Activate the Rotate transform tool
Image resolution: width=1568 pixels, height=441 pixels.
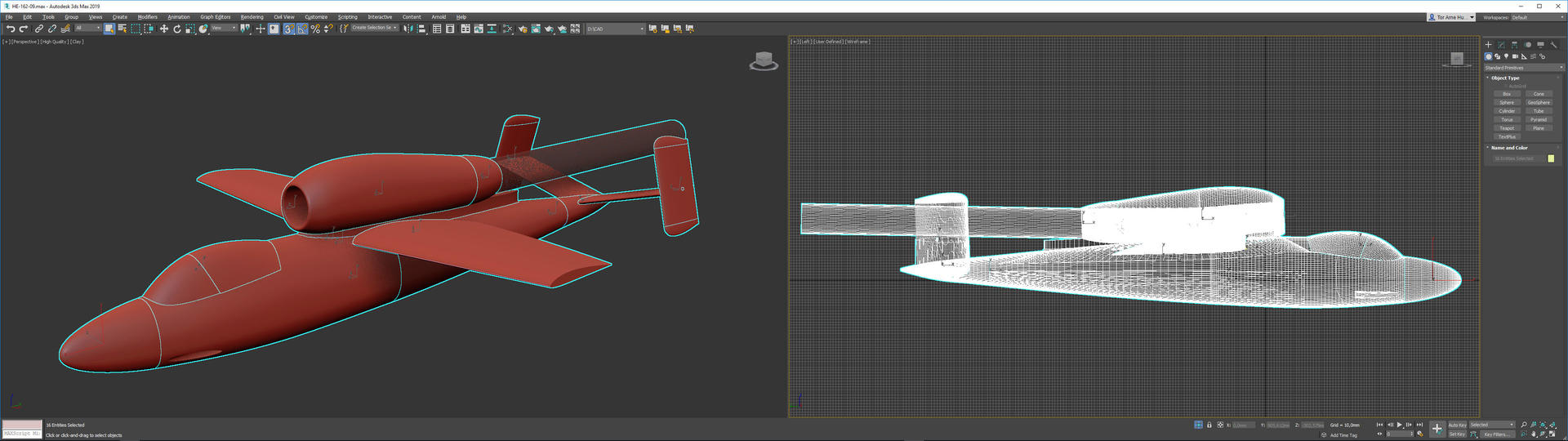click(x=176, y=29)
